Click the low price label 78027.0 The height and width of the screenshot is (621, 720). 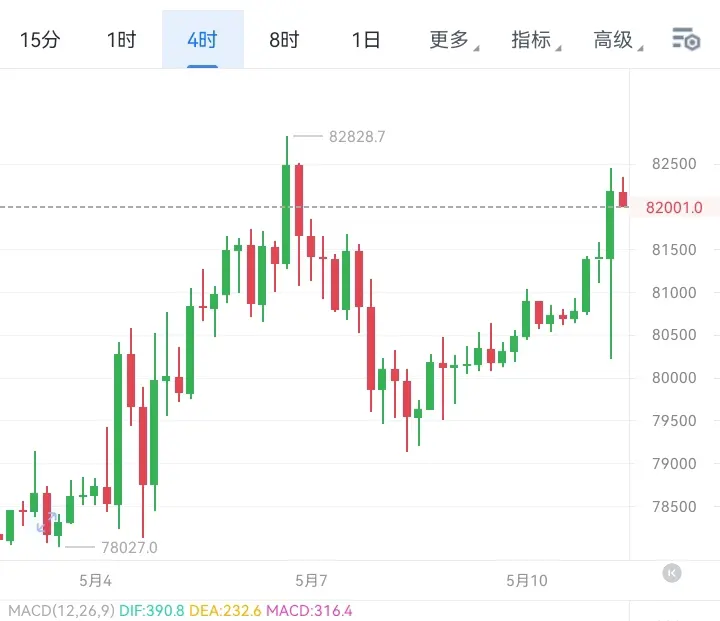pos(129,548)
